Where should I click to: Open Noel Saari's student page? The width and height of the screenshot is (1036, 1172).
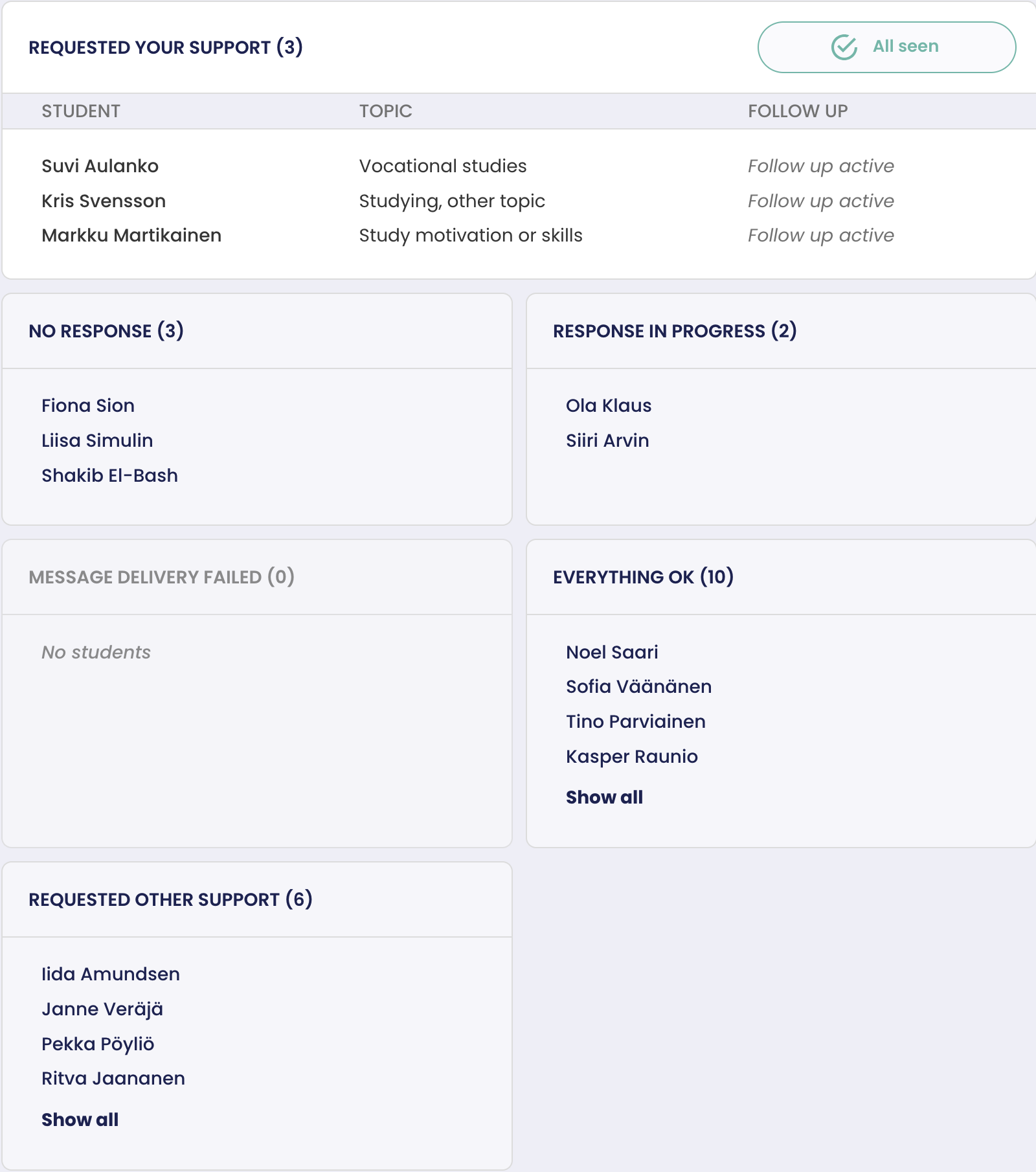pyautogui.click(x=612, y=652)
